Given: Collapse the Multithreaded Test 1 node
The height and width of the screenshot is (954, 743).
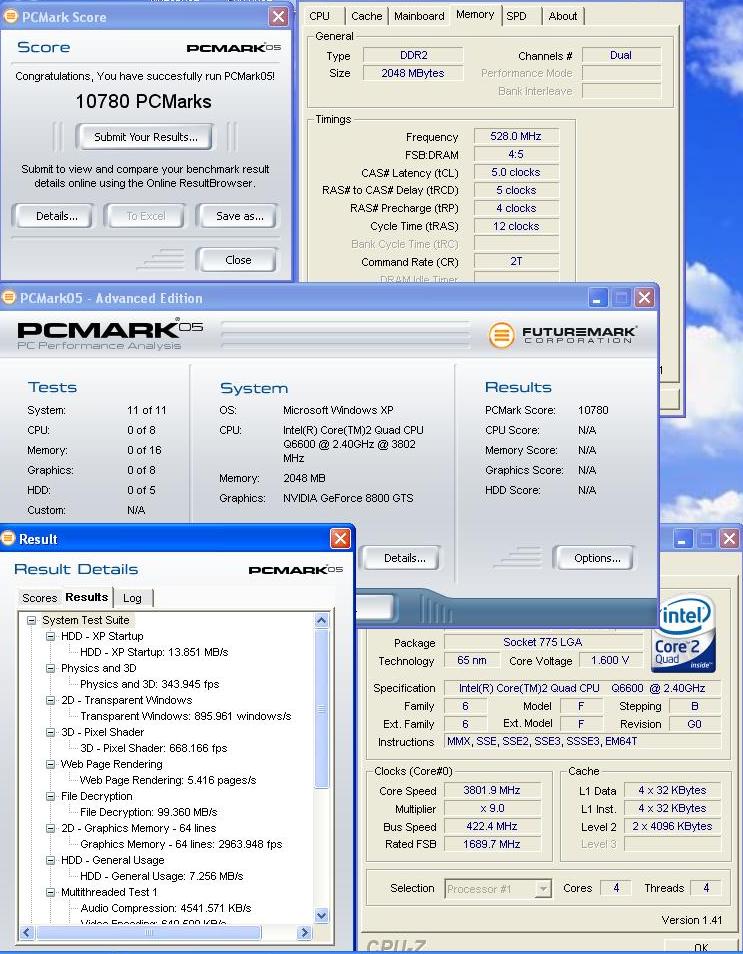Looking at the screenshot, I should click(51, 892).
